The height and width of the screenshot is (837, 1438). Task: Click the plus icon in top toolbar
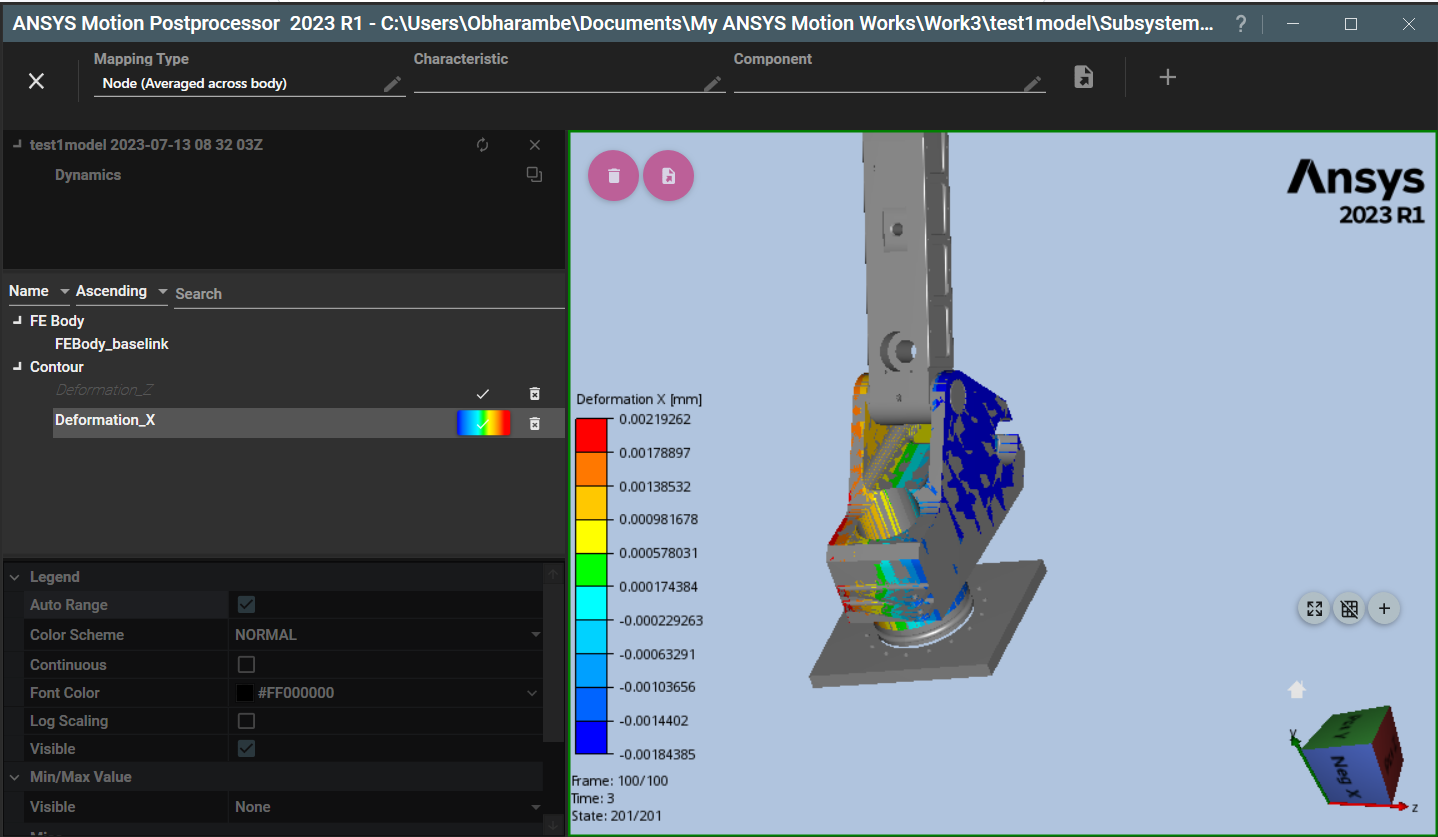point(1167,77)
